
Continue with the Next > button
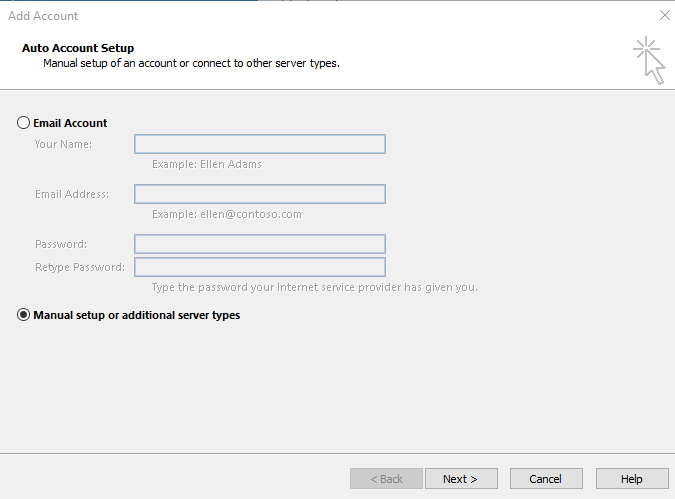461,479
